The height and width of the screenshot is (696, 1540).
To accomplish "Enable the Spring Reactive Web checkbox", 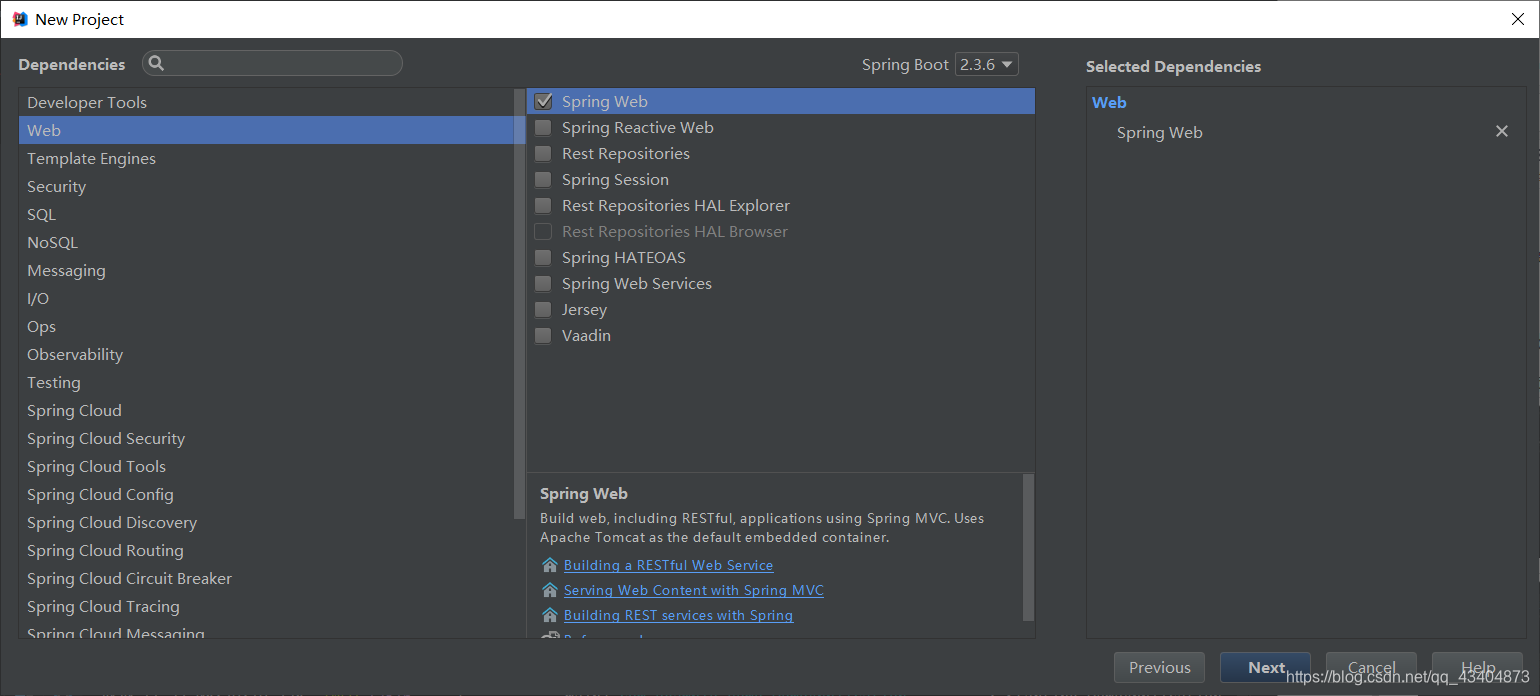I will pos(543,128).
